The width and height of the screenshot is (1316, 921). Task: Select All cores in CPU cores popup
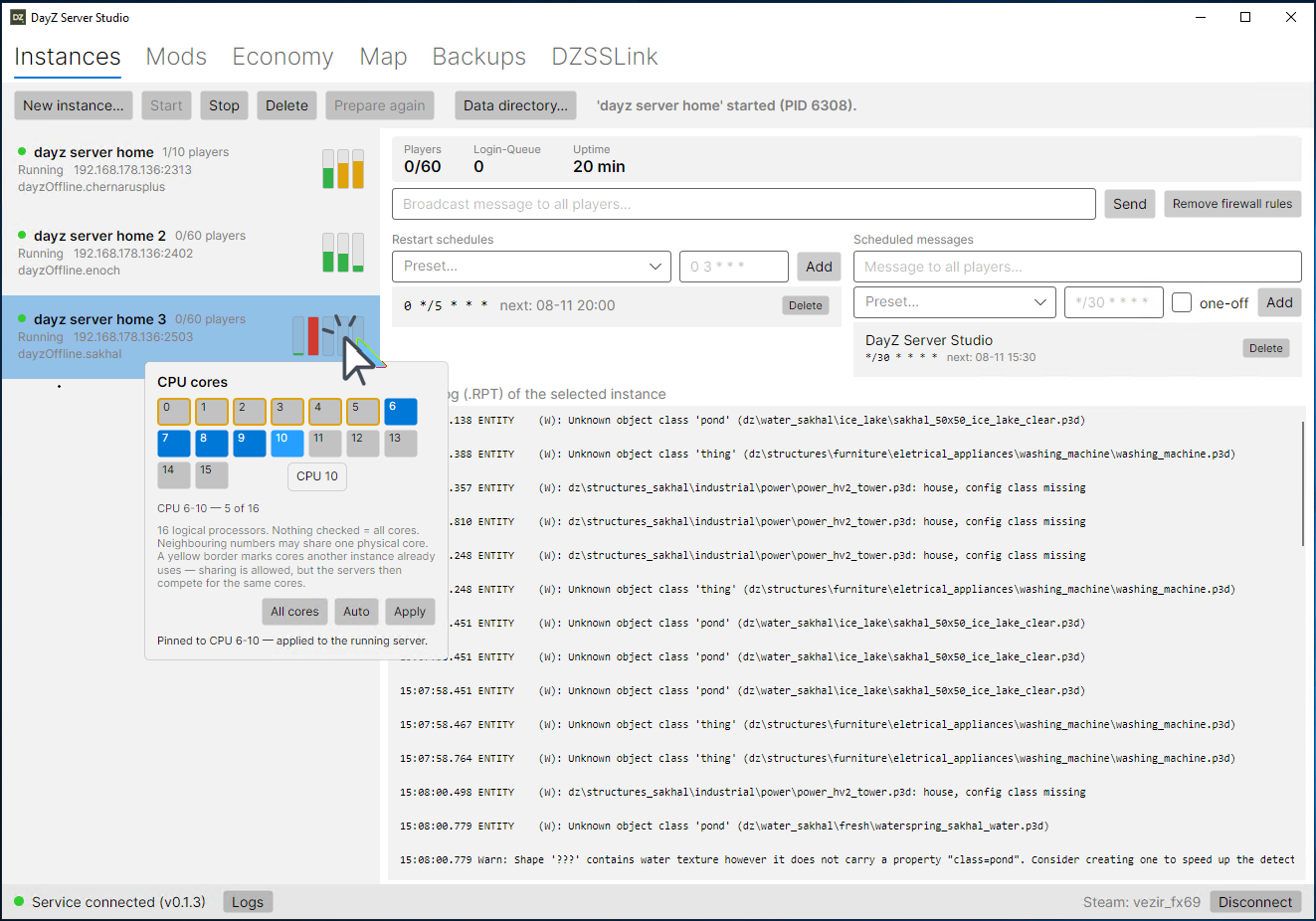point(294,612)
